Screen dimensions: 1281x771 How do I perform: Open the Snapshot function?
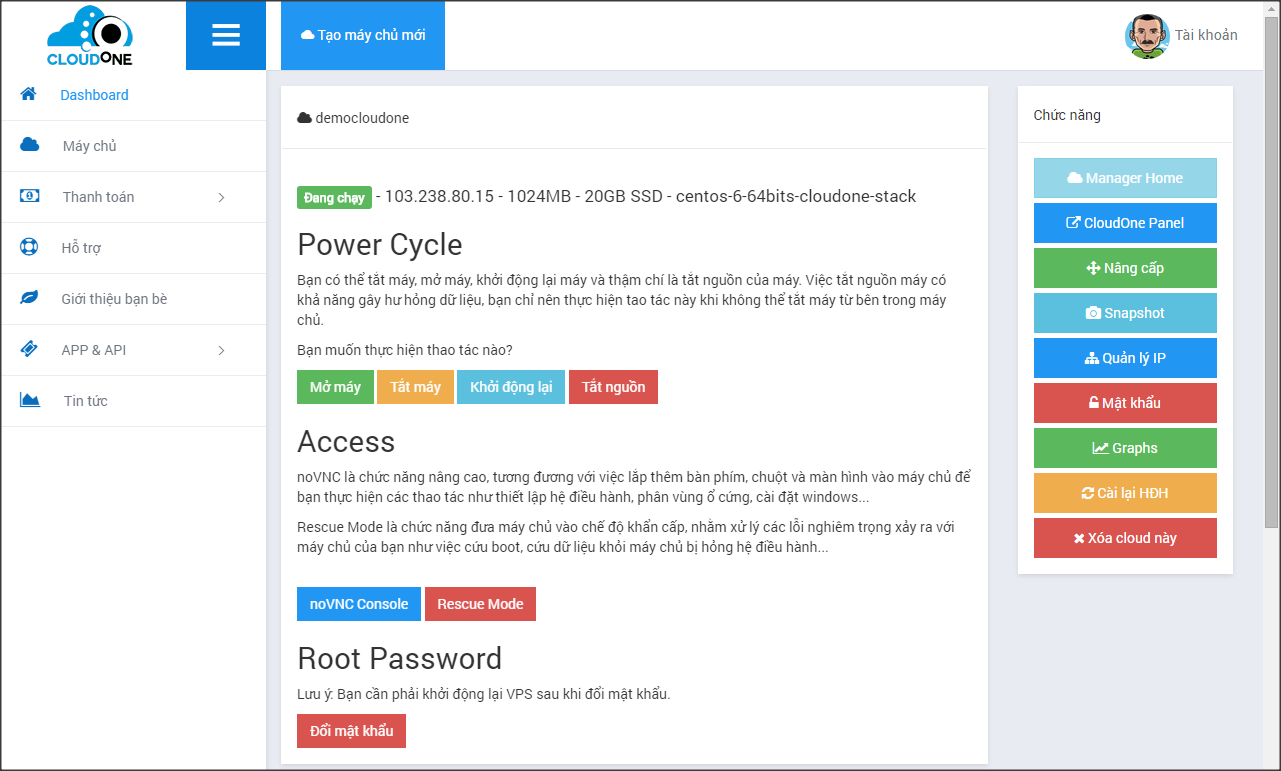[x=1125, y=313]
